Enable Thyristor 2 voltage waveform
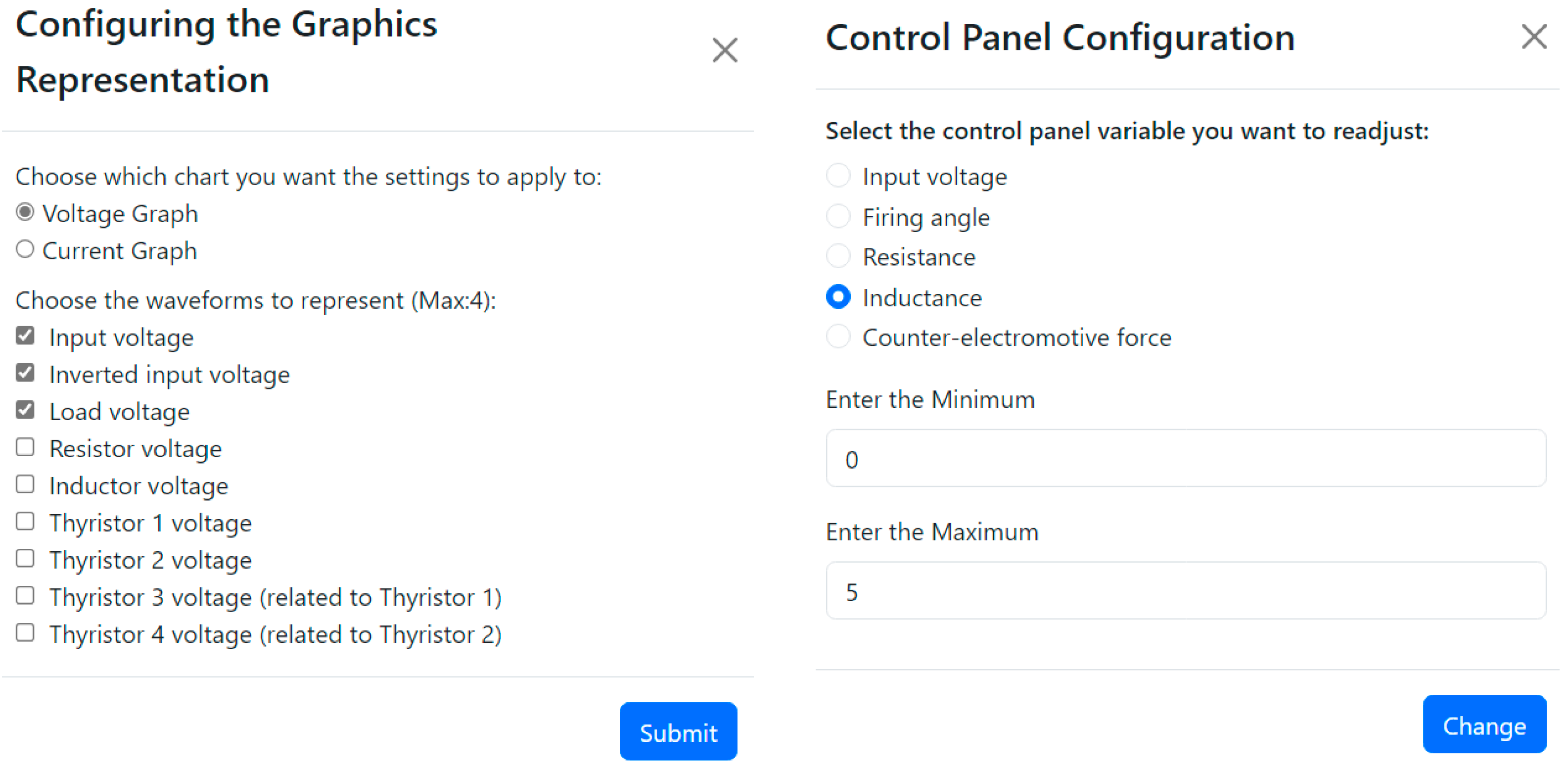This screenshot has height=769, width=1568. click(25, 559)
